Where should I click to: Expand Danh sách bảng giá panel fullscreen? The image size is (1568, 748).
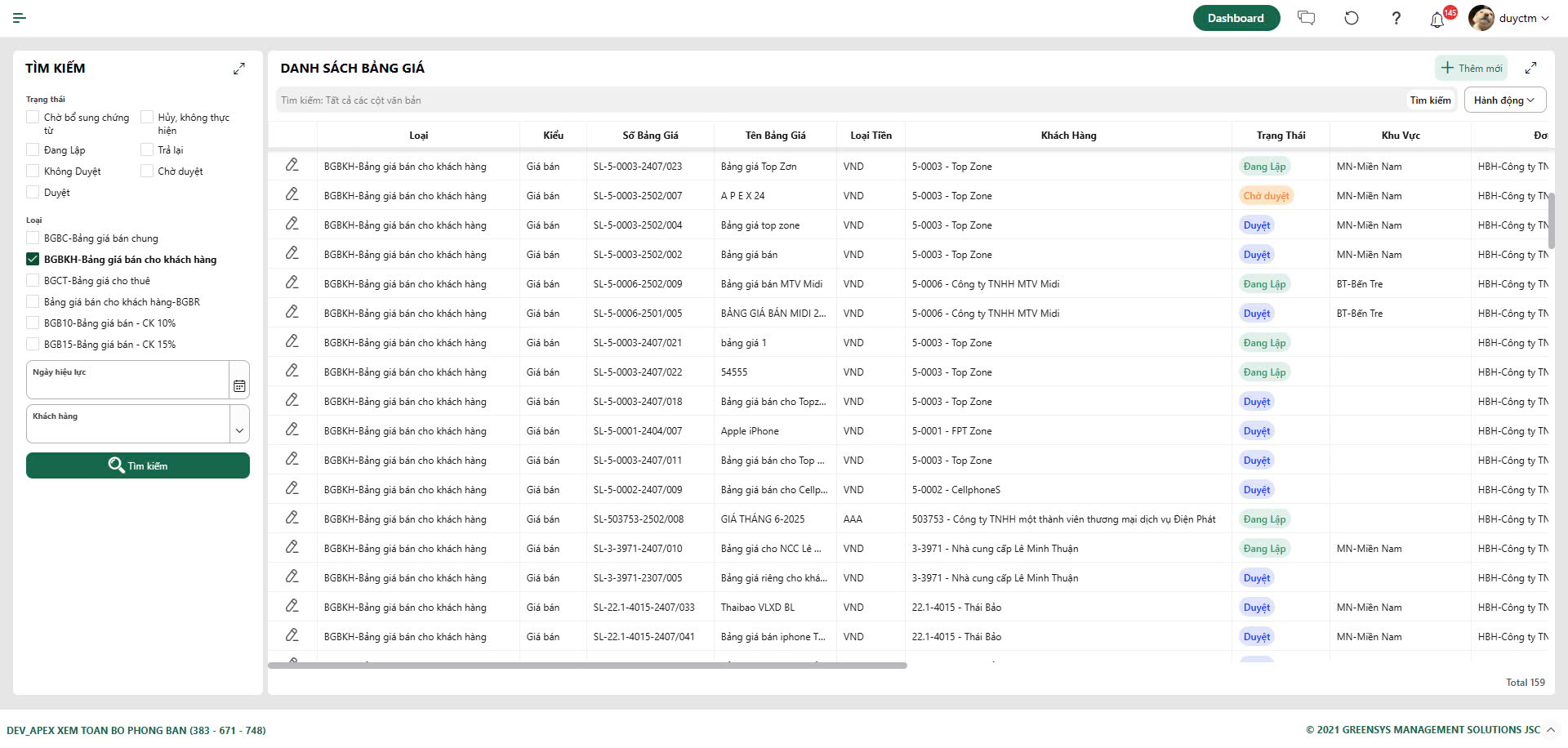[1531, 68]
